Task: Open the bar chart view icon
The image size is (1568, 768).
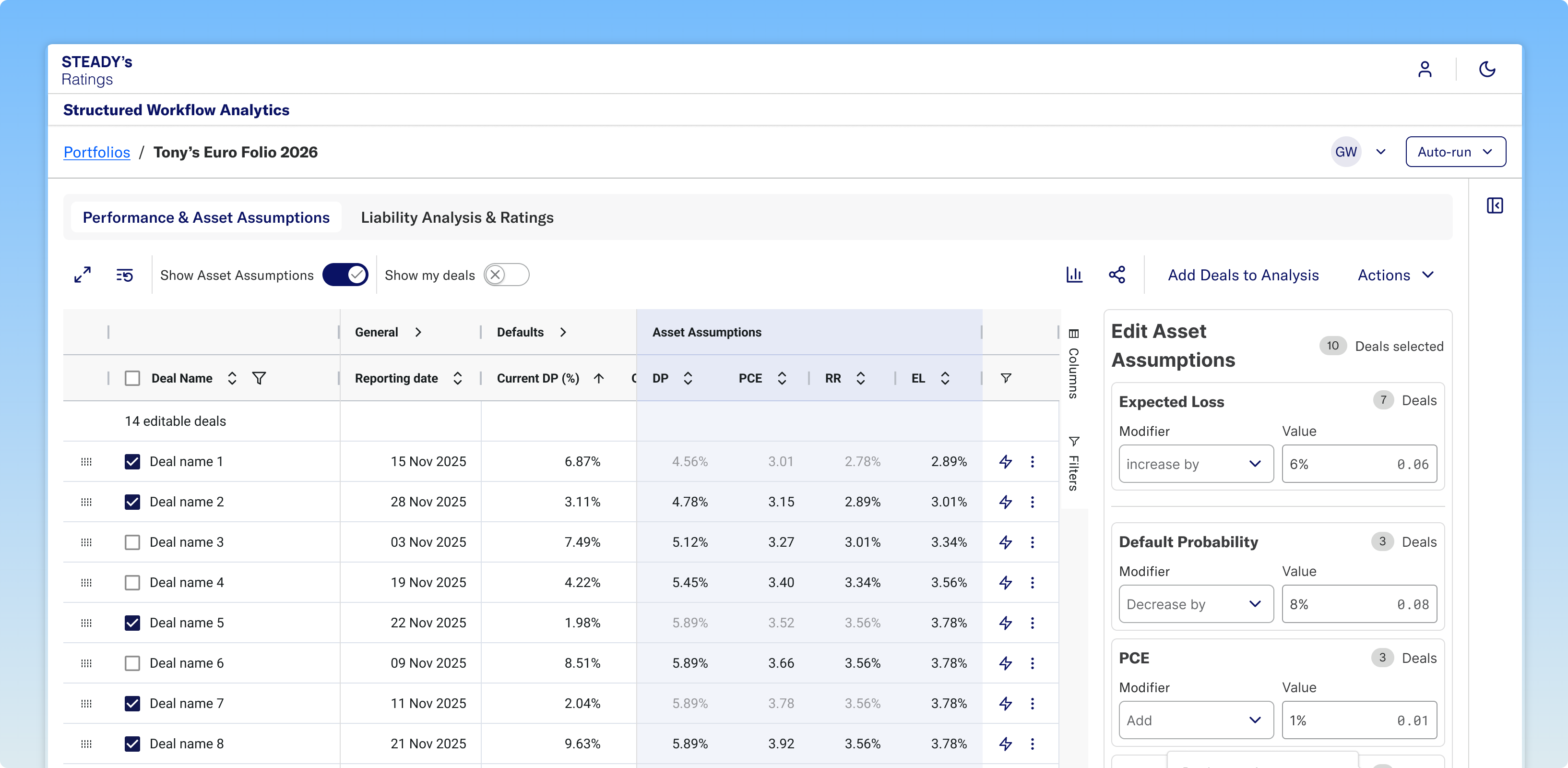Action: pyautogui.click(x=1074, y=275)
